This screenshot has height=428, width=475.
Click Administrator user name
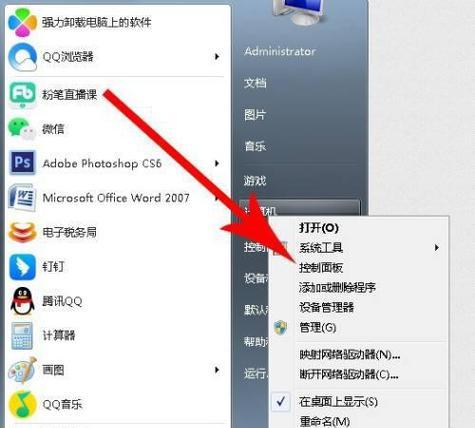coord(280,51)
